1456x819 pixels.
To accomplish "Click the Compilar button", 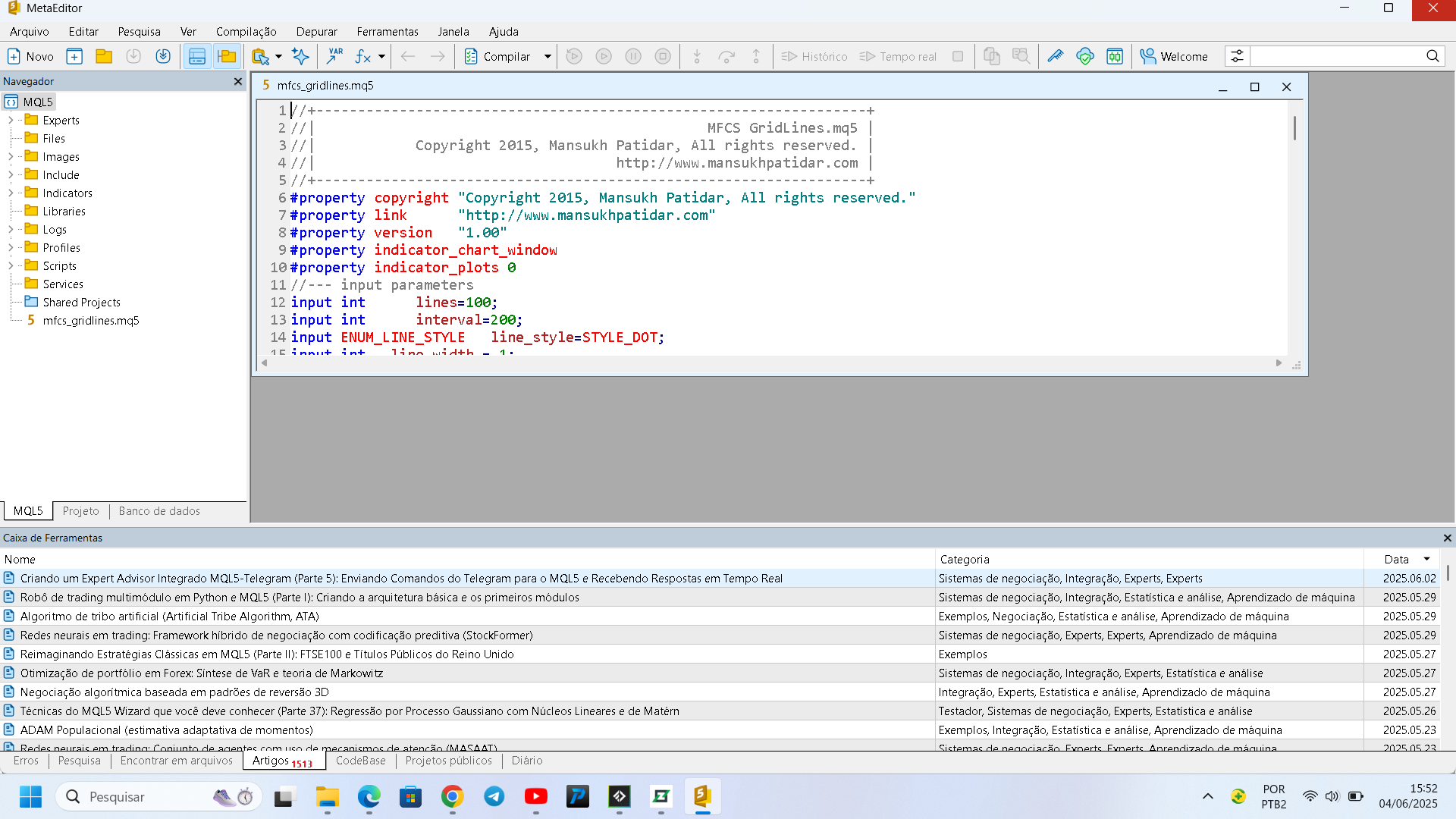I will point(497,56).
